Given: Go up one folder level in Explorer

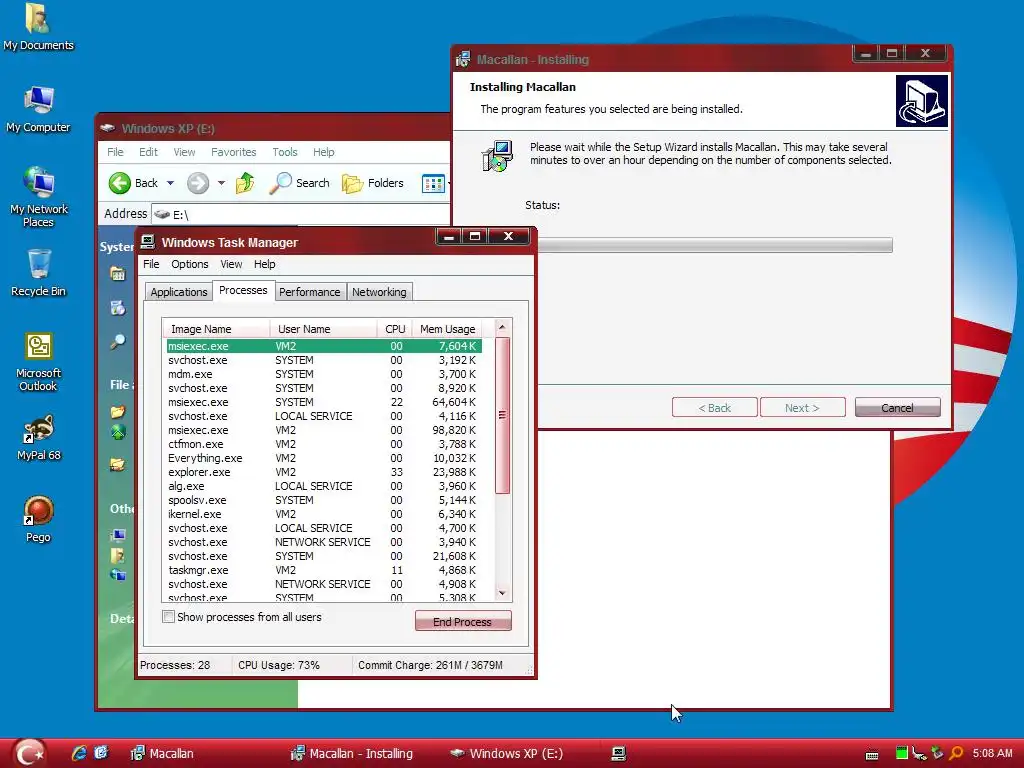Looking at the screenshot, I should 245,183.
